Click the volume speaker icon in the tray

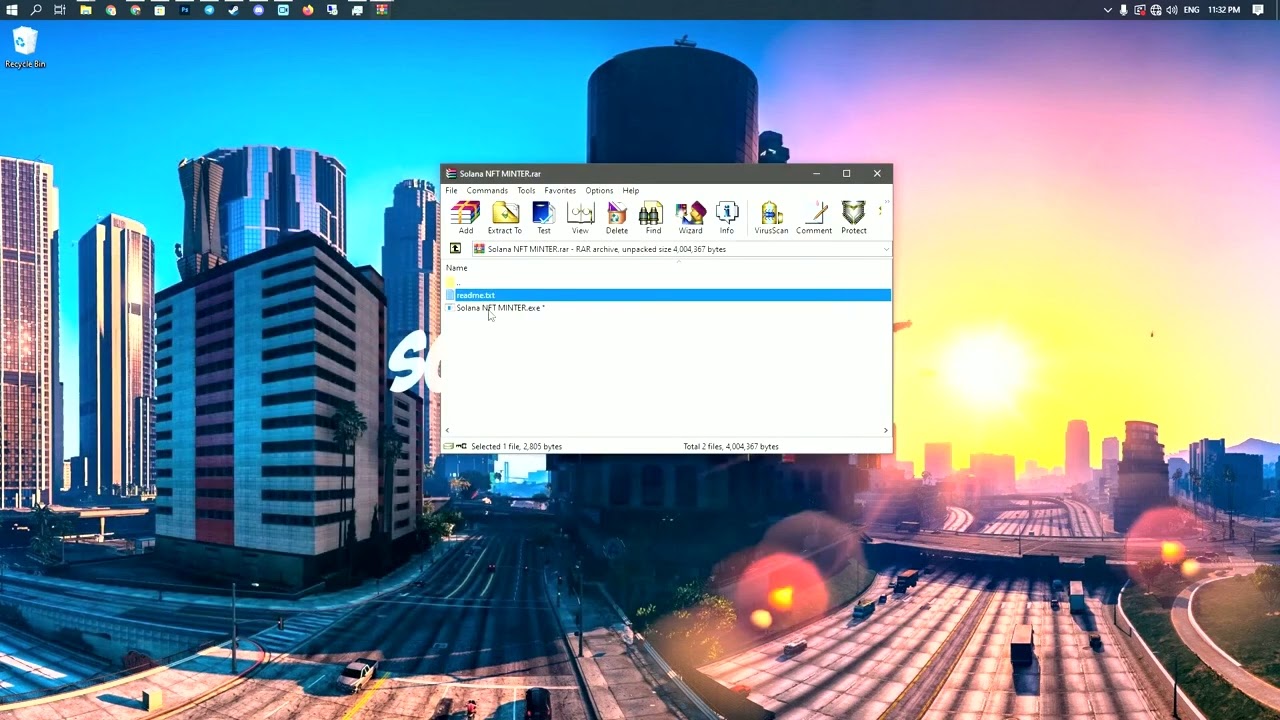(x=1171, y=10)
